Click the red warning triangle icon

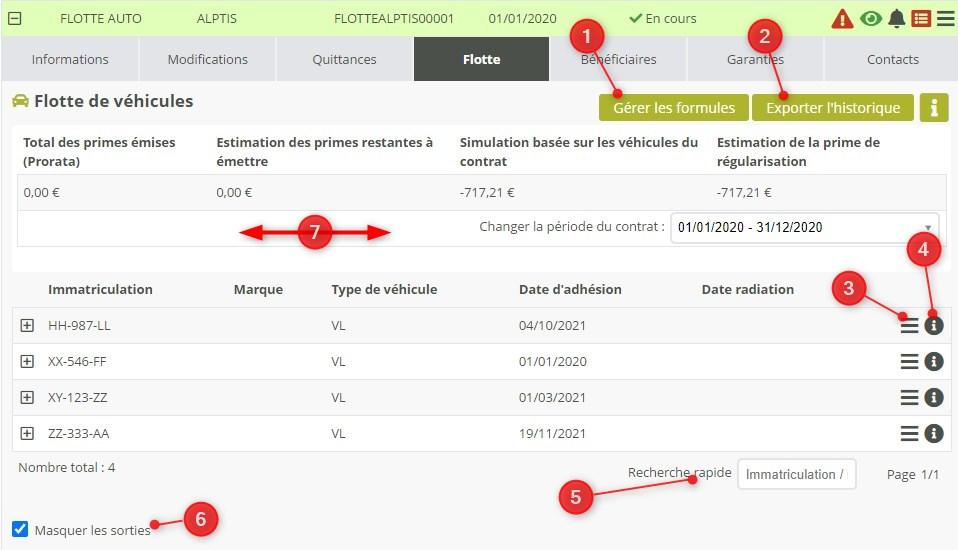click(x=843, y=19)
